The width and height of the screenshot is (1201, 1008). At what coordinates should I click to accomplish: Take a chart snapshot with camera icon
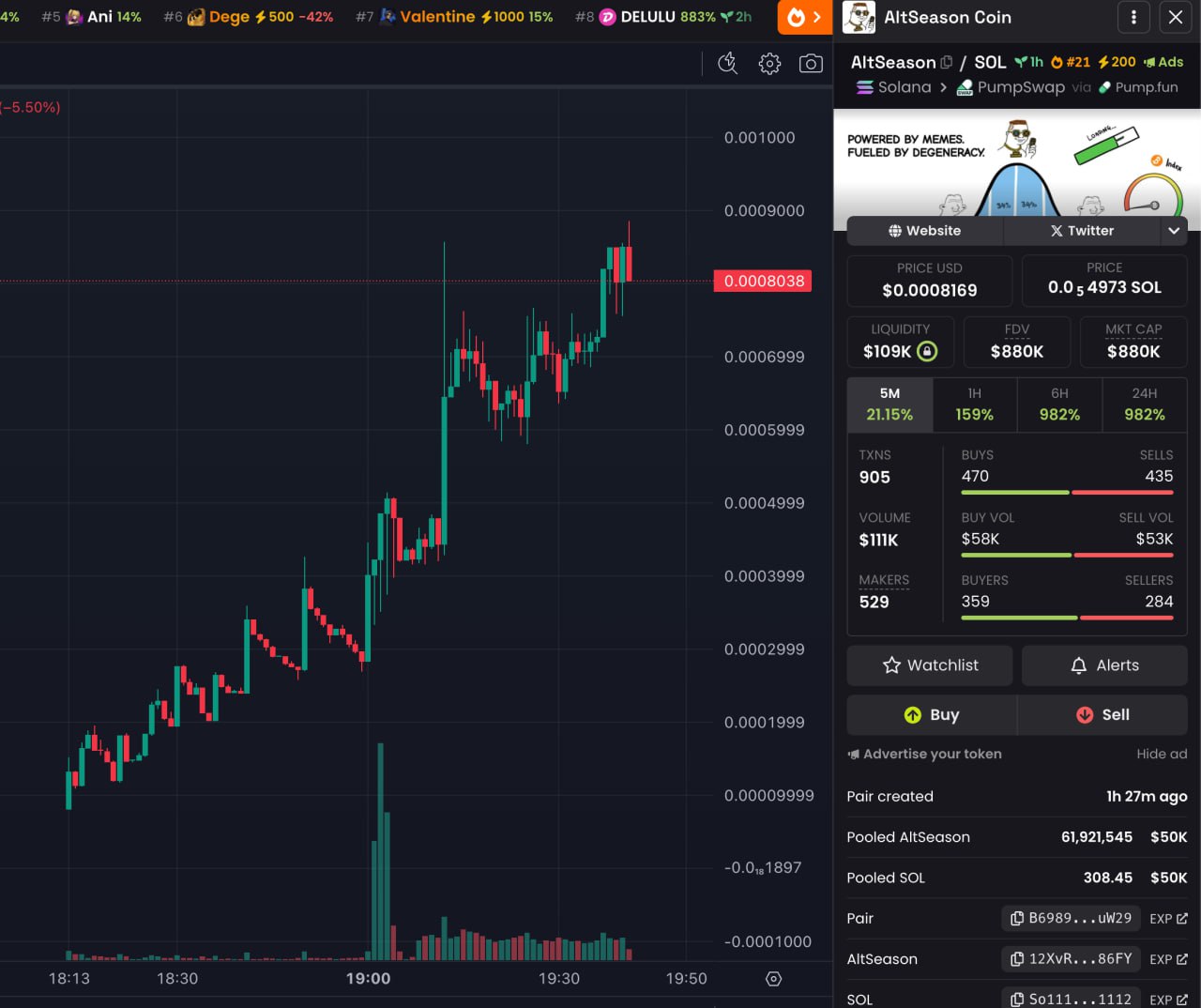(x=811, y=63)
